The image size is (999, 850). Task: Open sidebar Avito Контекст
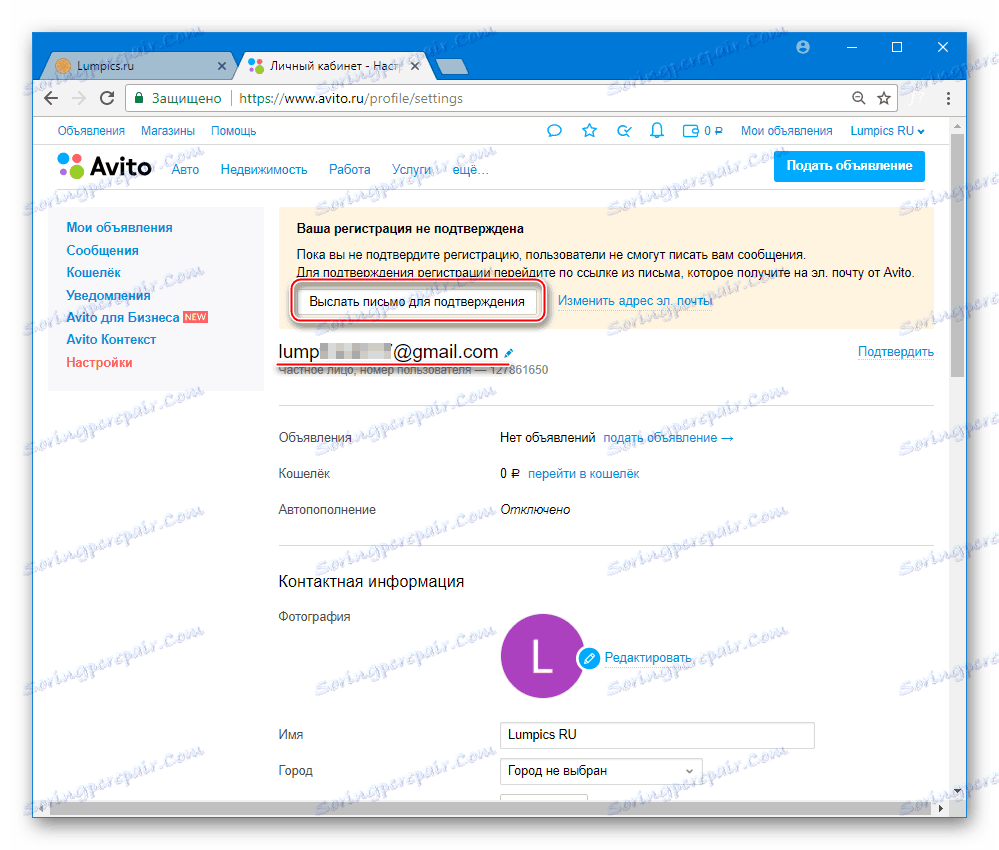pyautogui.click(x=111, y=340)
